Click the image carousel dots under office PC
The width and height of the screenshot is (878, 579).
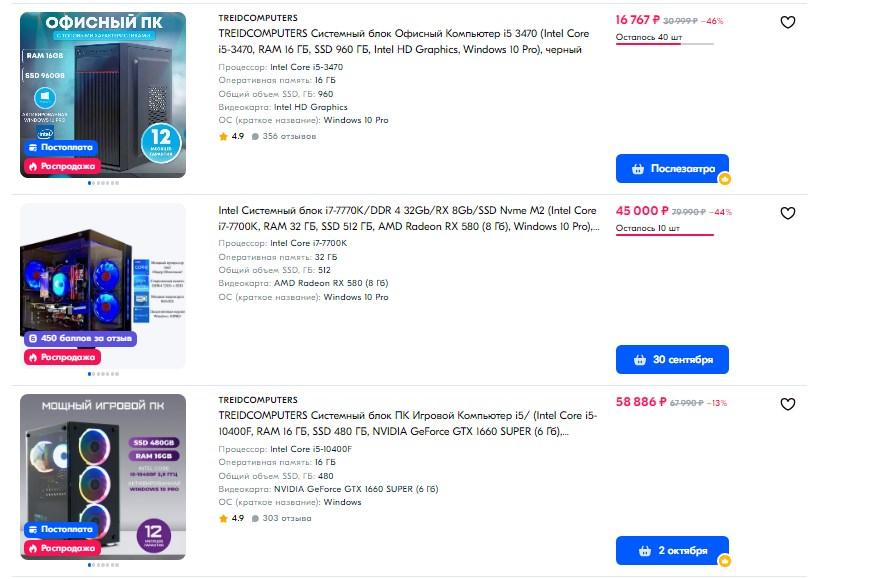[103, 183]
